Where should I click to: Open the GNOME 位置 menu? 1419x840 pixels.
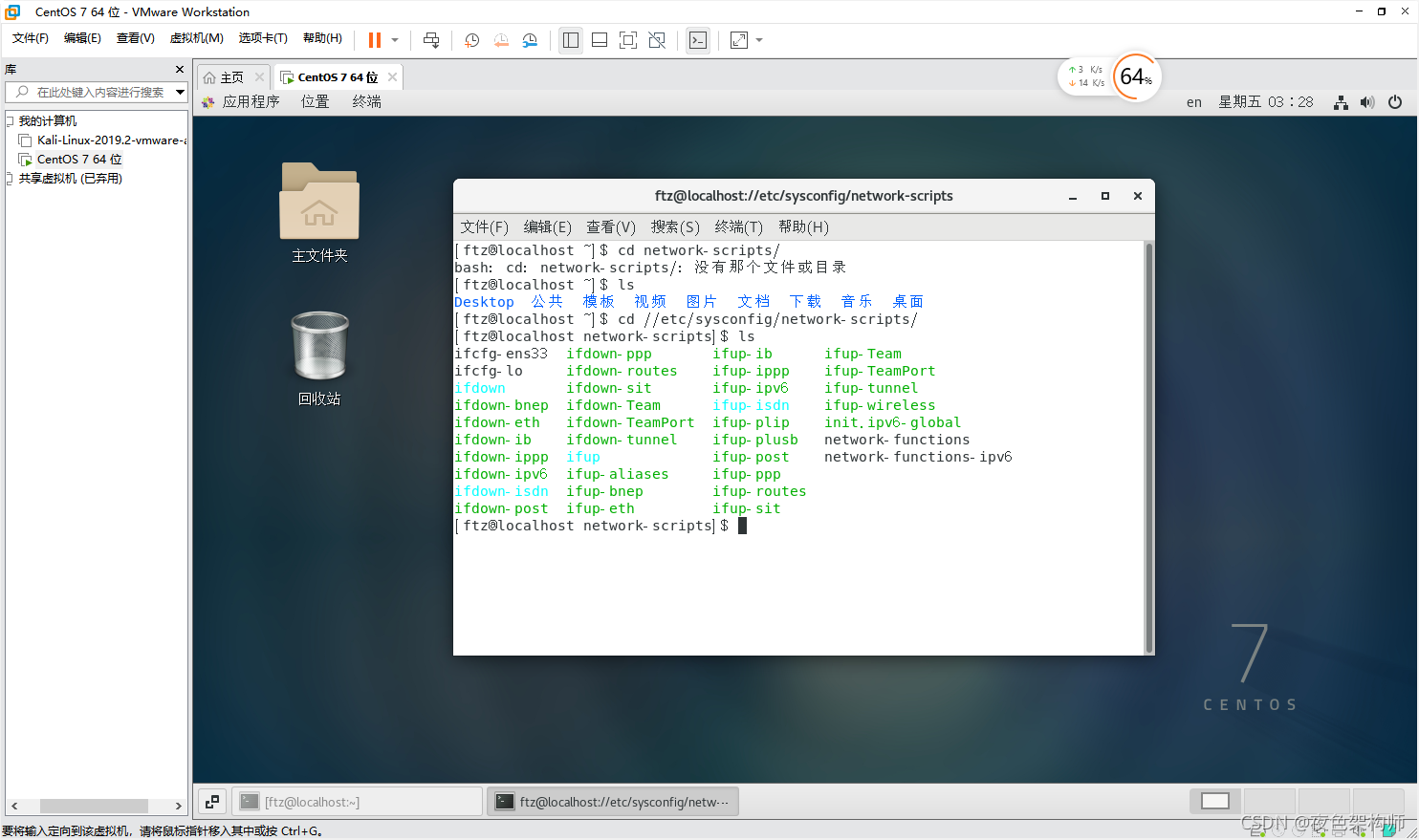click(x=316, y=102)
